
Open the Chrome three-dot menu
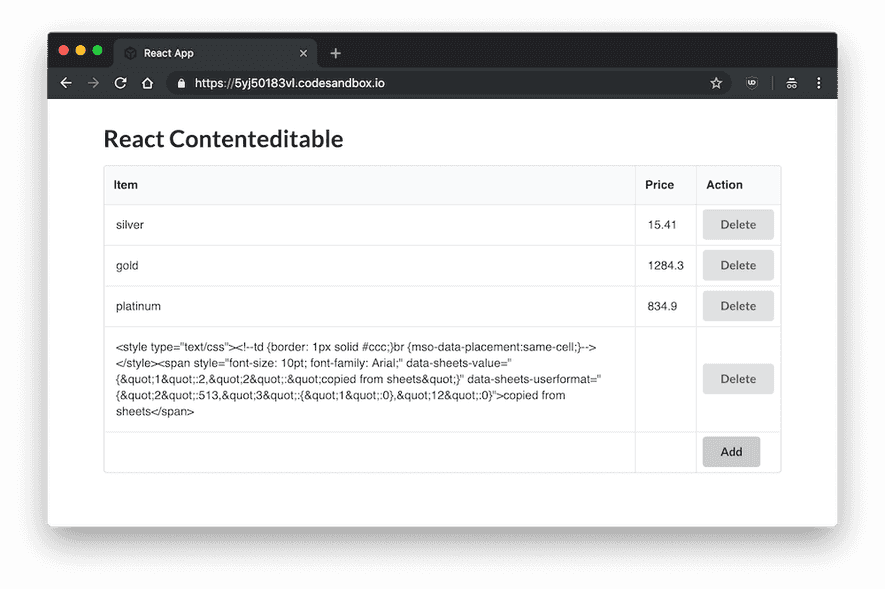click(x=819, y=83)
